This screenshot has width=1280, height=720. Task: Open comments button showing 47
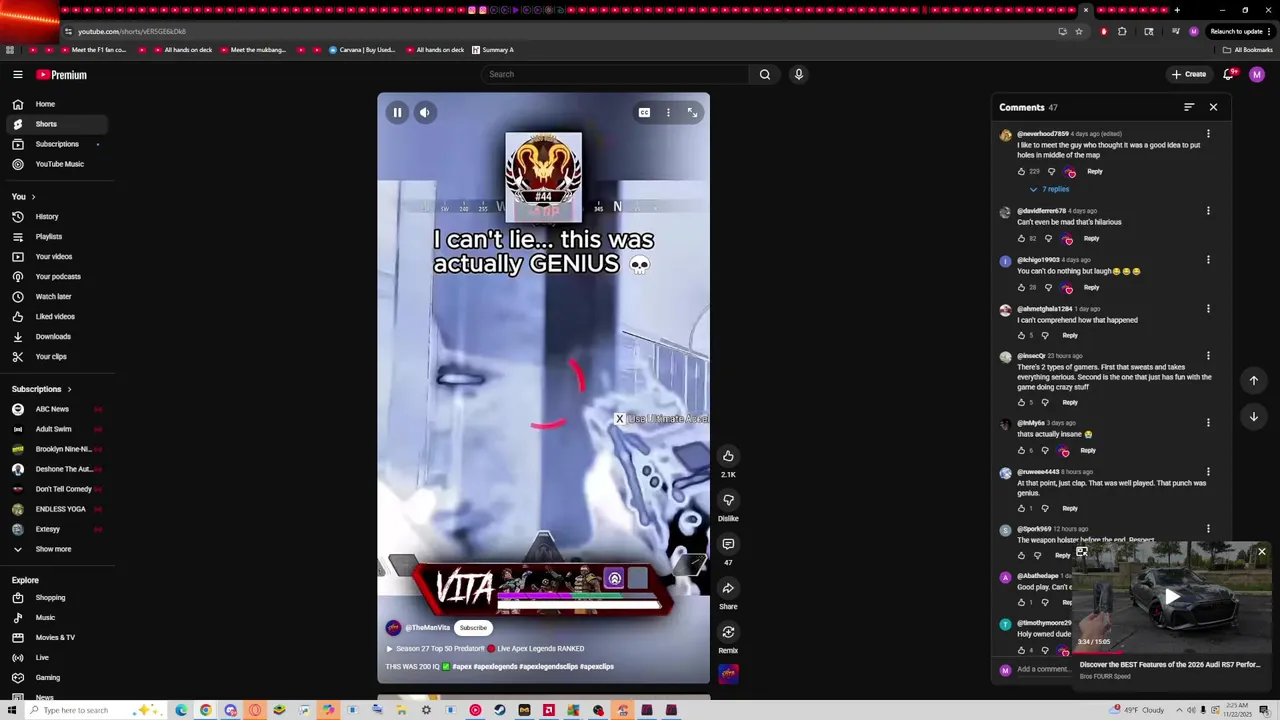pyautogui.click(x=728, y=544)
